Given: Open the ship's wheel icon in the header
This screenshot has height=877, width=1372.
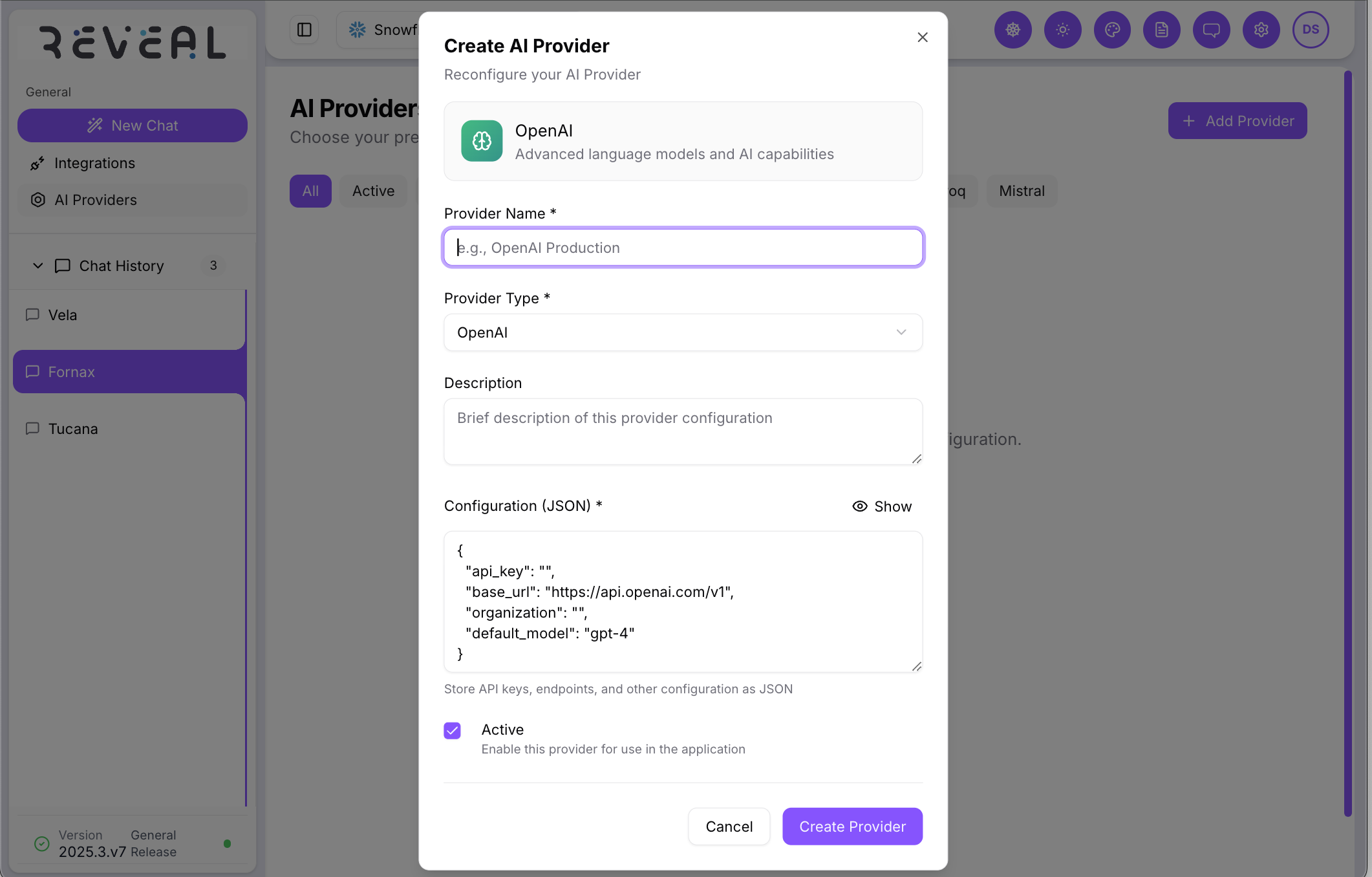Looking at the screenshot, I should tap(1013, 30).
